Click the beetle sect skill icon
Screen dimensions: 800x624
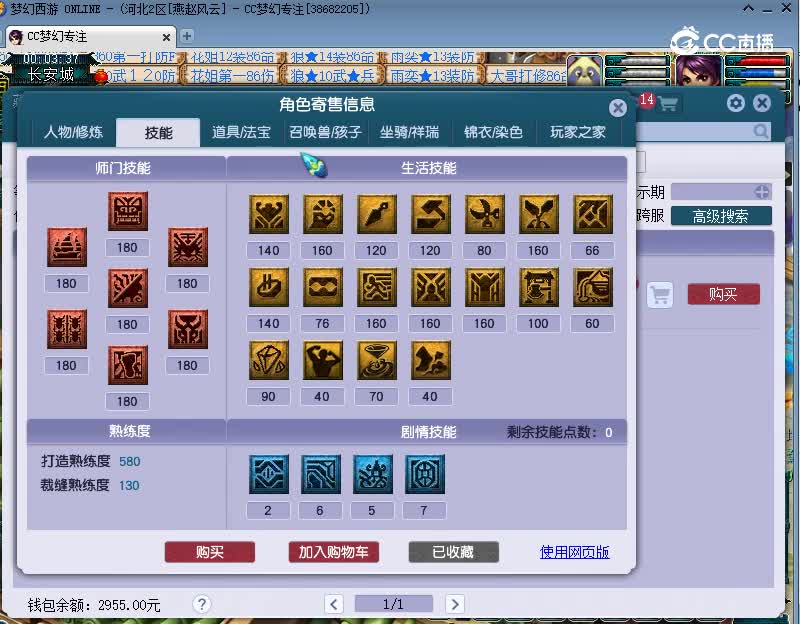(x=67, y=329)
